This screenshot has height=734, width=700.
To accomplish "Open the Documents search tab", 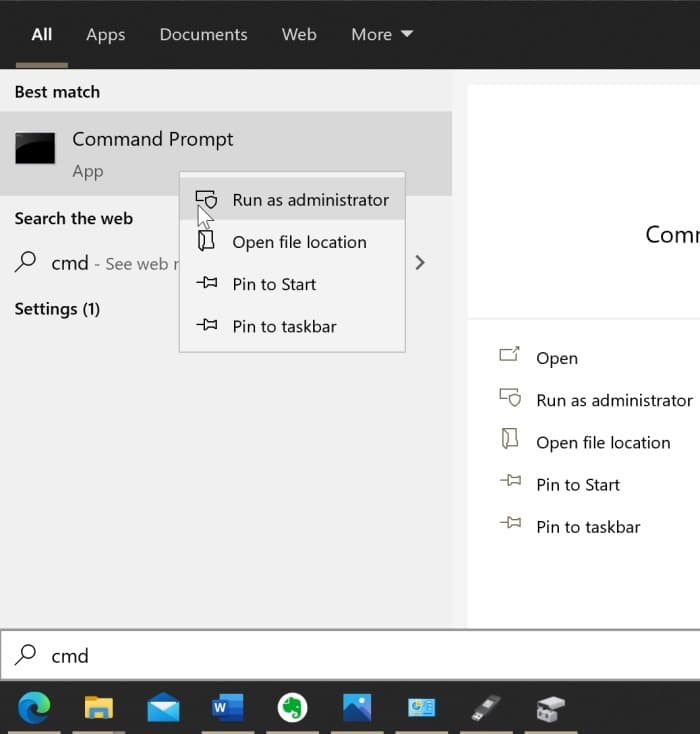I will click(x=203, y=35).
